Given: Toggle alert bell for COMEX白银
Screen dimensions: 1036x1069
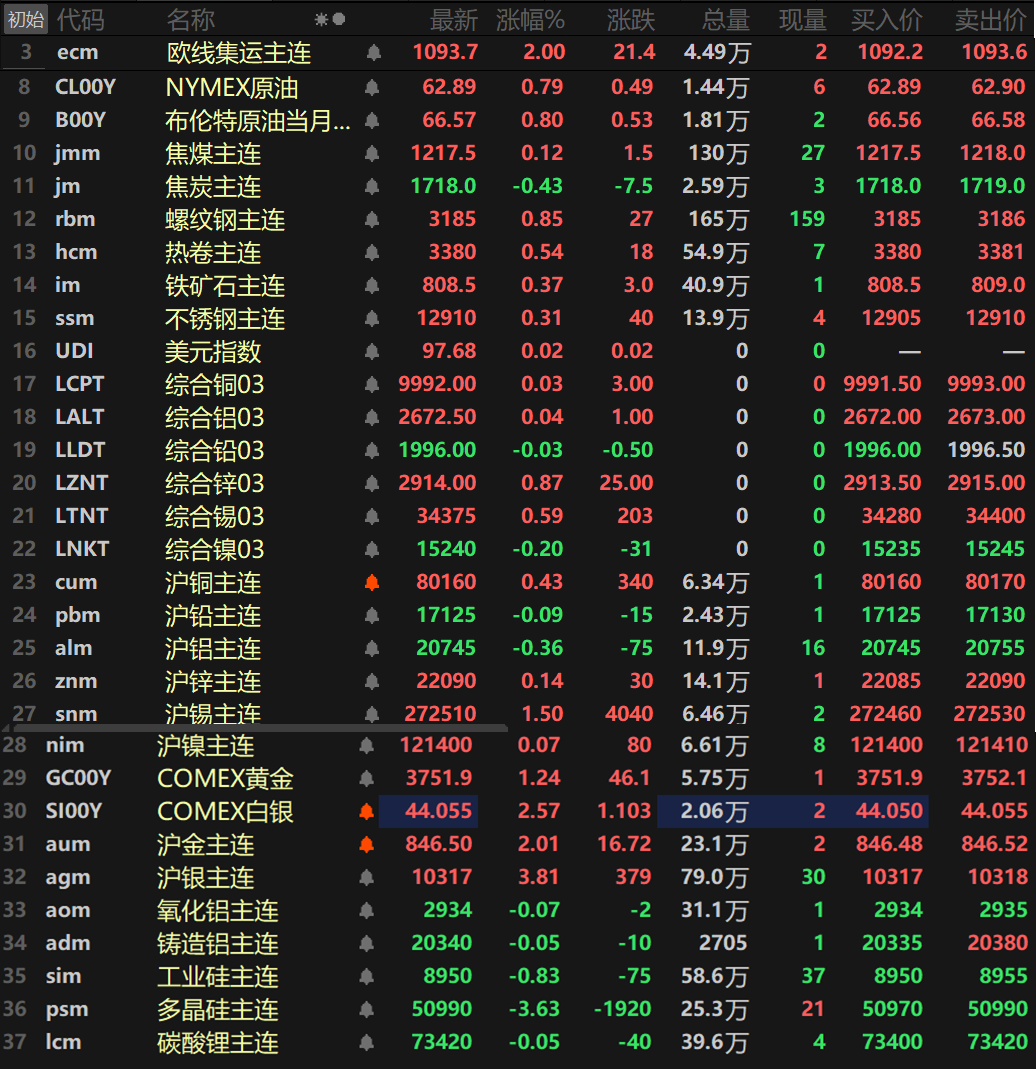Looking at the screenshot, I should 366,811.
